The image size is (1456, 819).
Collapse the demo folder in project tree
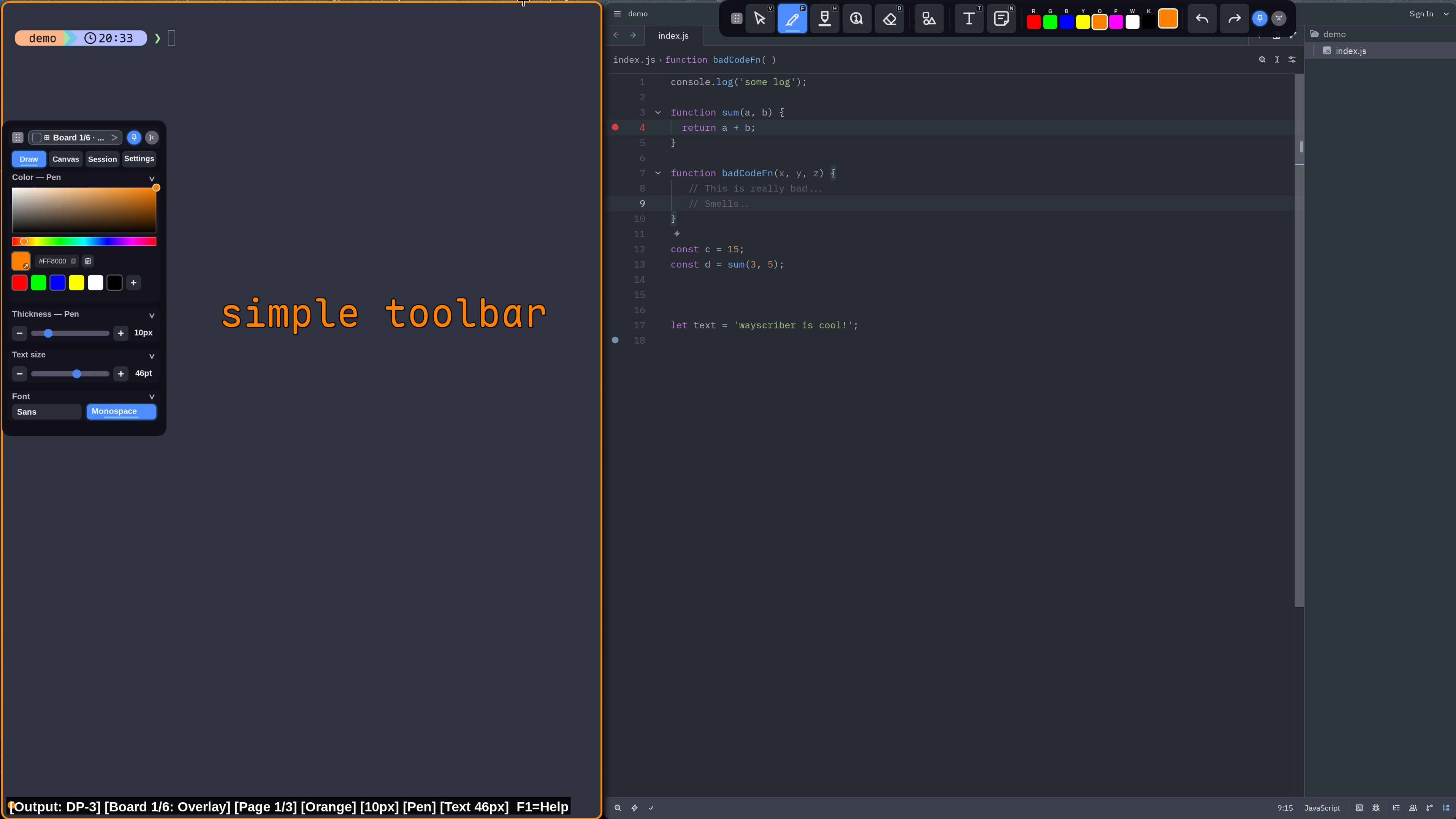[x=1380, y=34]
